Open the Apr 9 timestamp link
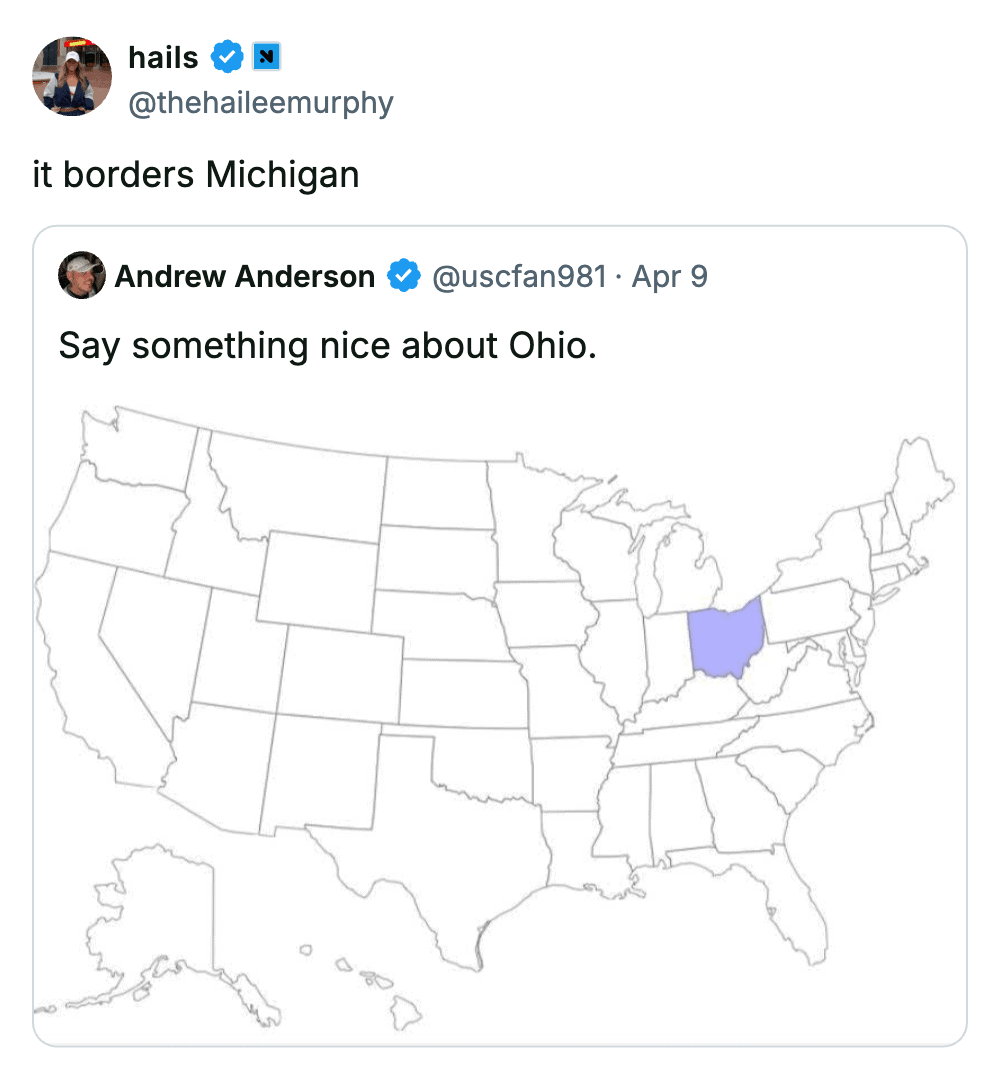This screenshot has width=1000, height=1078. pyautogui.click(x=670, y=276)
